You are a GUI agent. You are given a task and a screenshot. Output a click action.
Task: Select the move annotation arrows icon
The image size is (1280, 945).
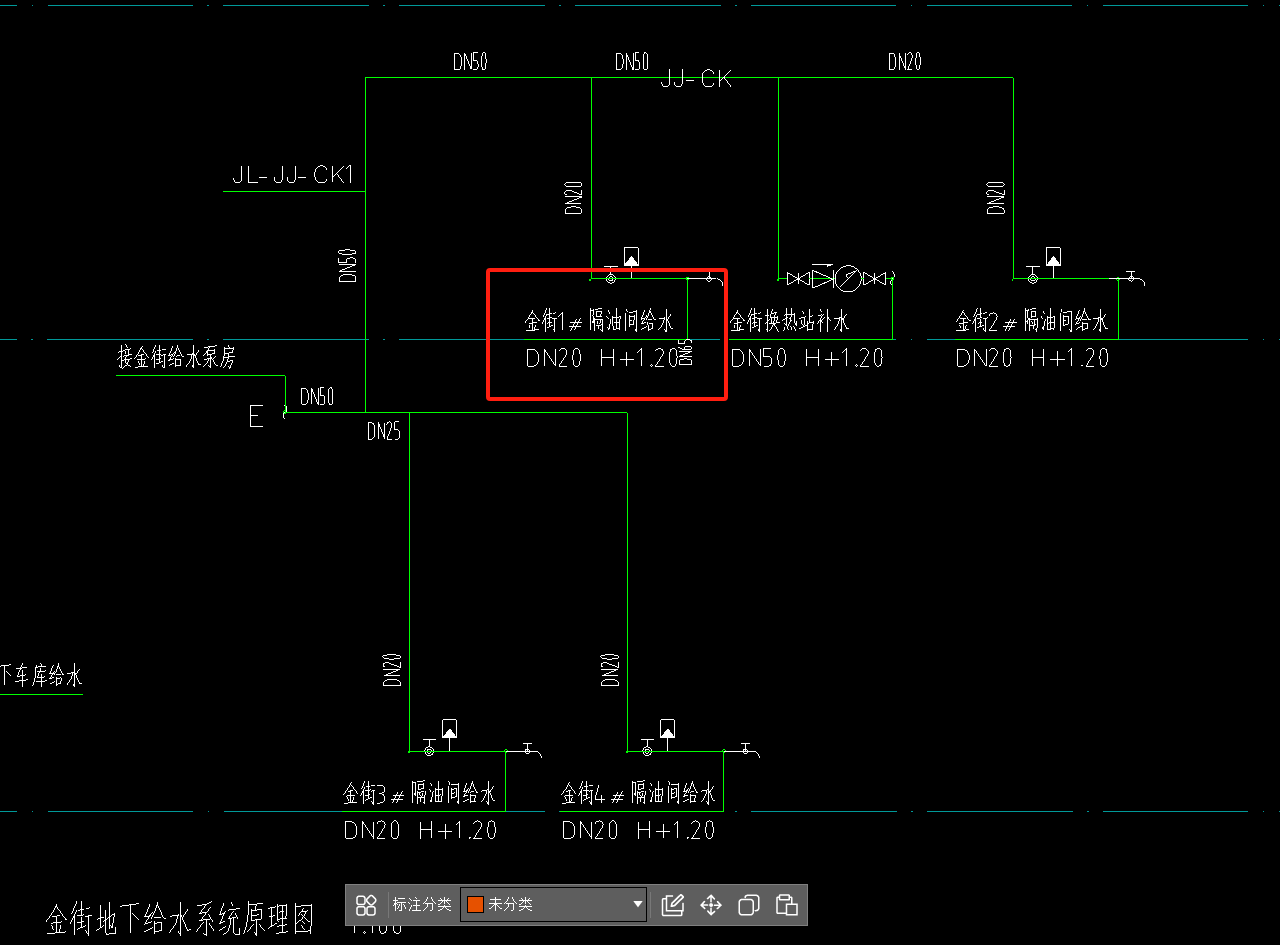click(x=711, y=905)
